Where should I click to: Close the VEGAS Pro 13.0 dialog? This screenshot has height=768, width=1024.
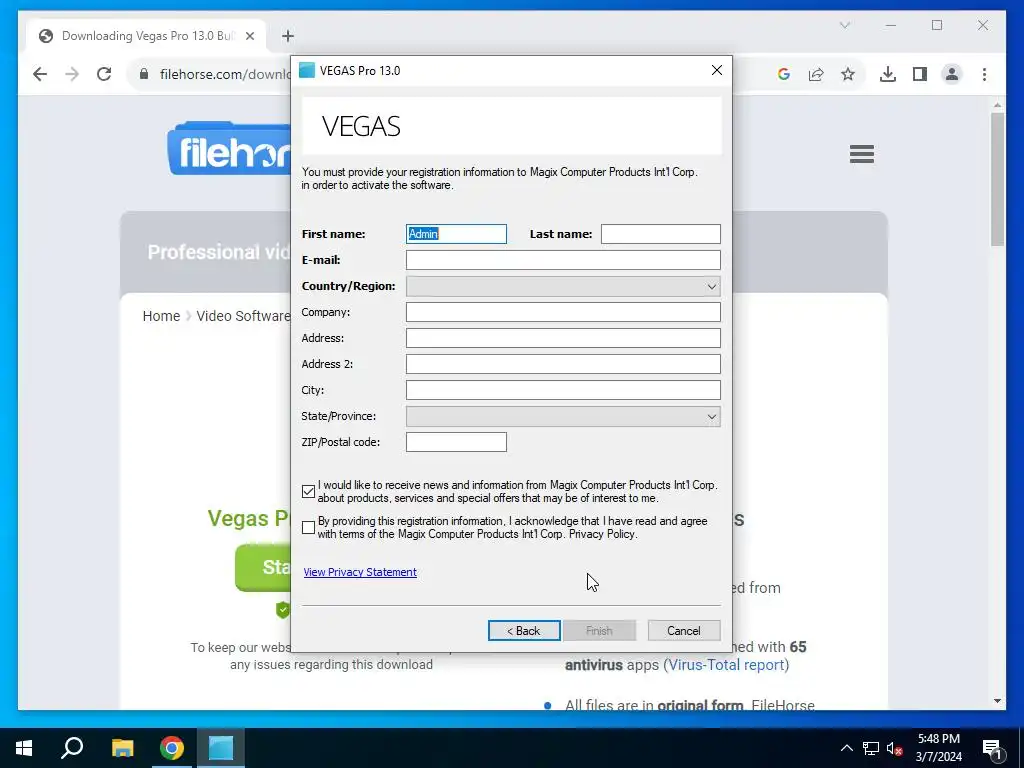[x=716, y=71]
